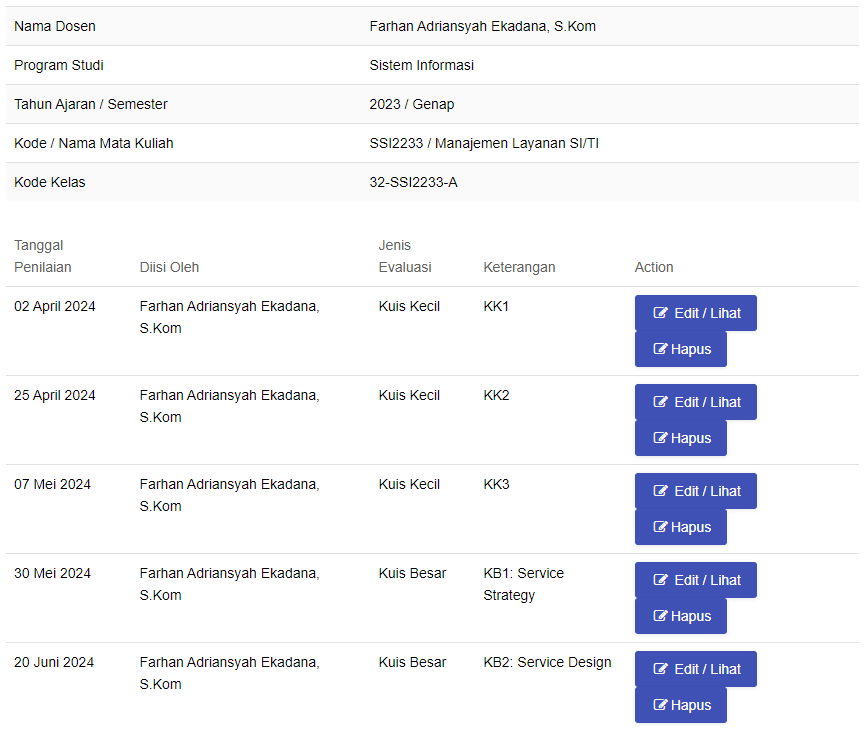Open Edit / Lihat for the 20 Juni 2024 evaluation
Viewport: 864px width, 733px height.
coord(695,669)
